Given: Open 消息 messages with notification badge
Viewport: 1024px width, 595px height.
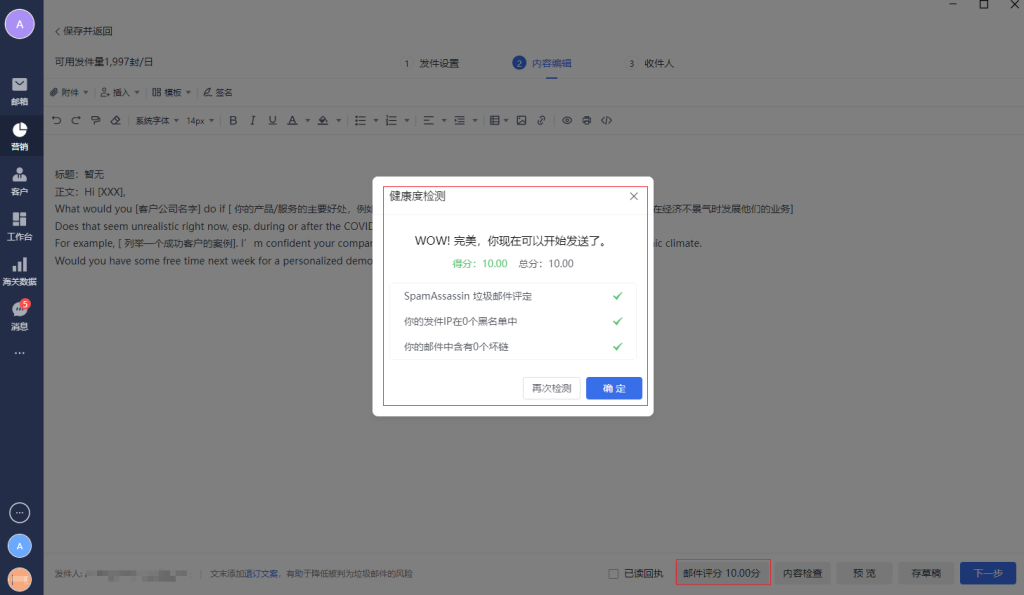Looking at the screenshot, I should (20, 316).
